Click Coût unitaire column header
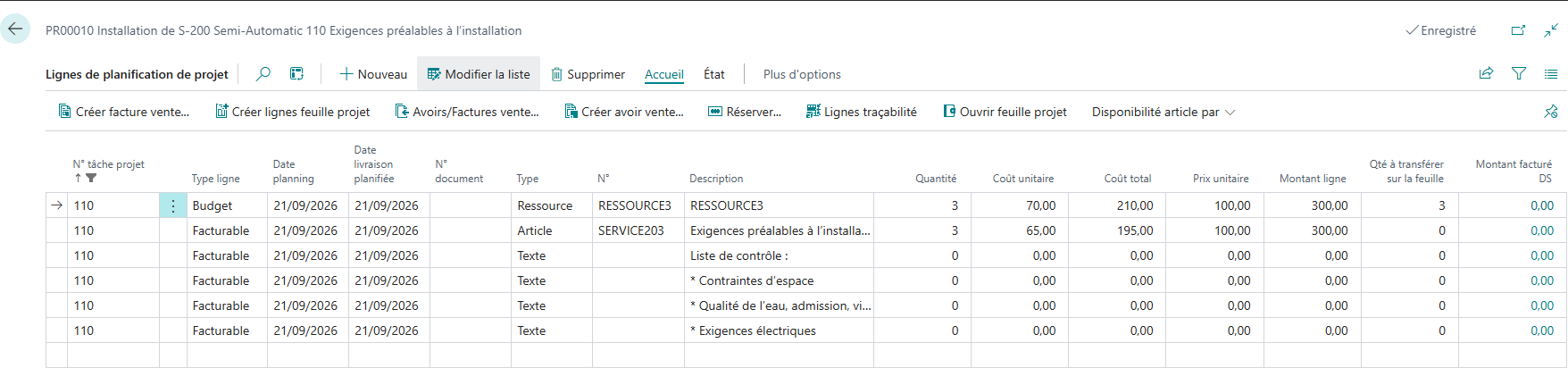The width and height of the screenshot is (1568, 368). click(x=1023, y=179)
